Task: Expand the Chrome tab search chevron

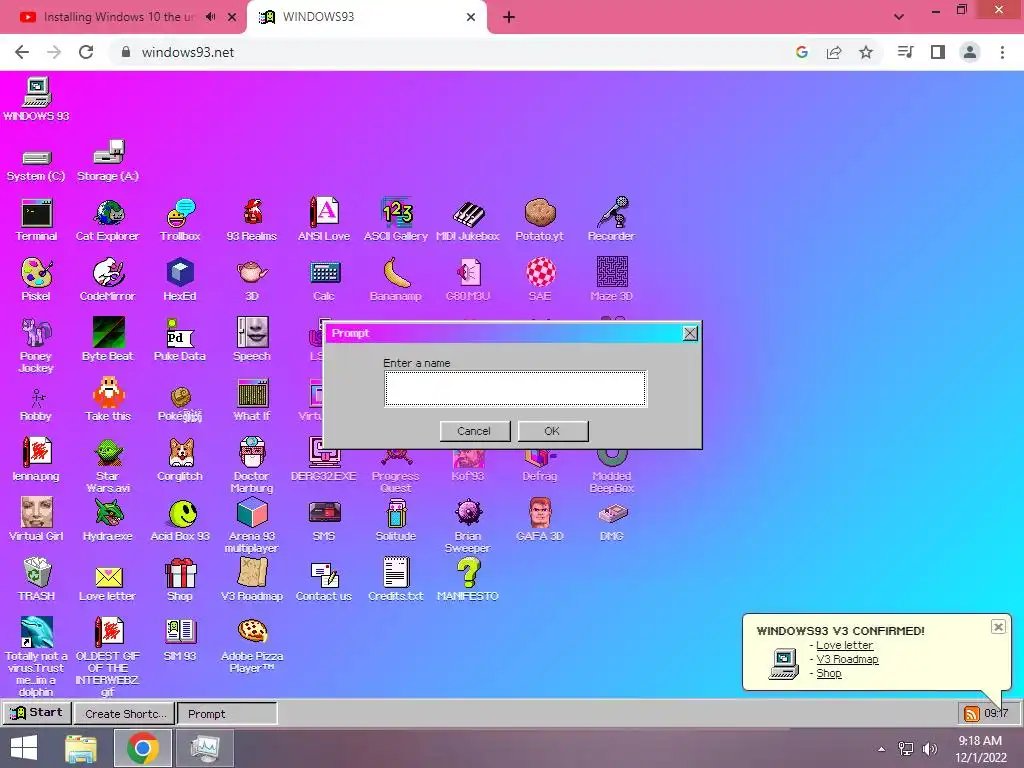Action: pyautogui.click(x=899, y=17)
